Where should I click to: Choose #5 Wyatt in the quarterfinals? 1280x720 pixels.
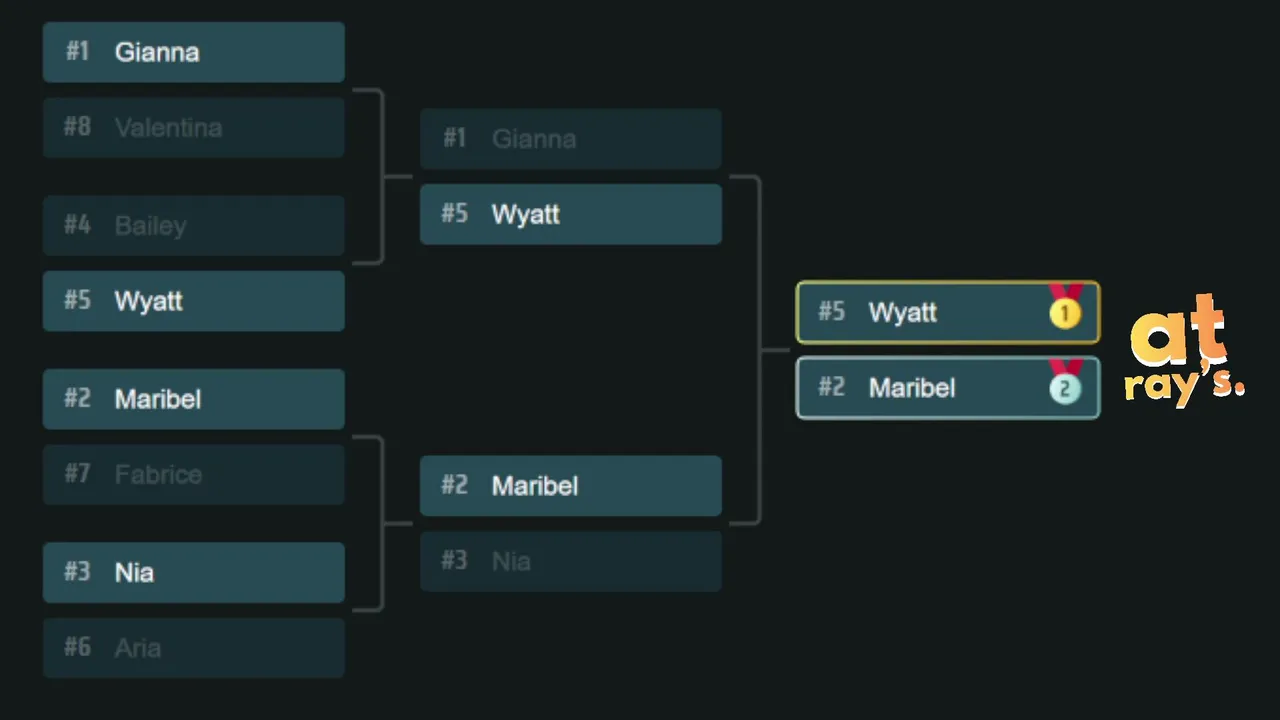[193, 301]
